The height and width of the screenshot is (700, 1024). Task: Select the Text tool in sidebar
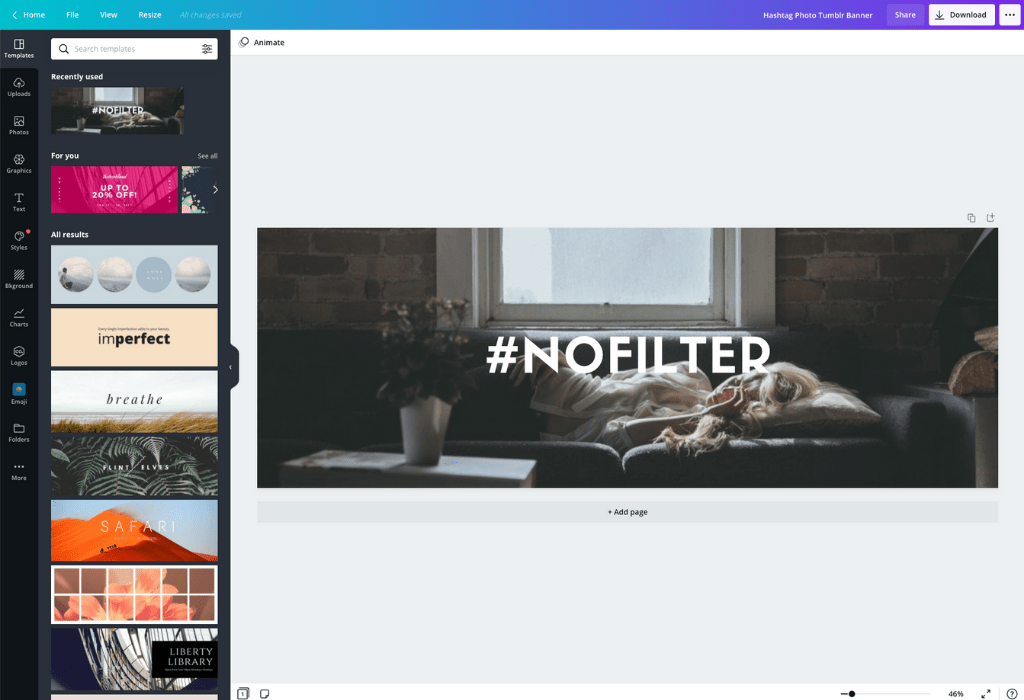pos(19,202)
